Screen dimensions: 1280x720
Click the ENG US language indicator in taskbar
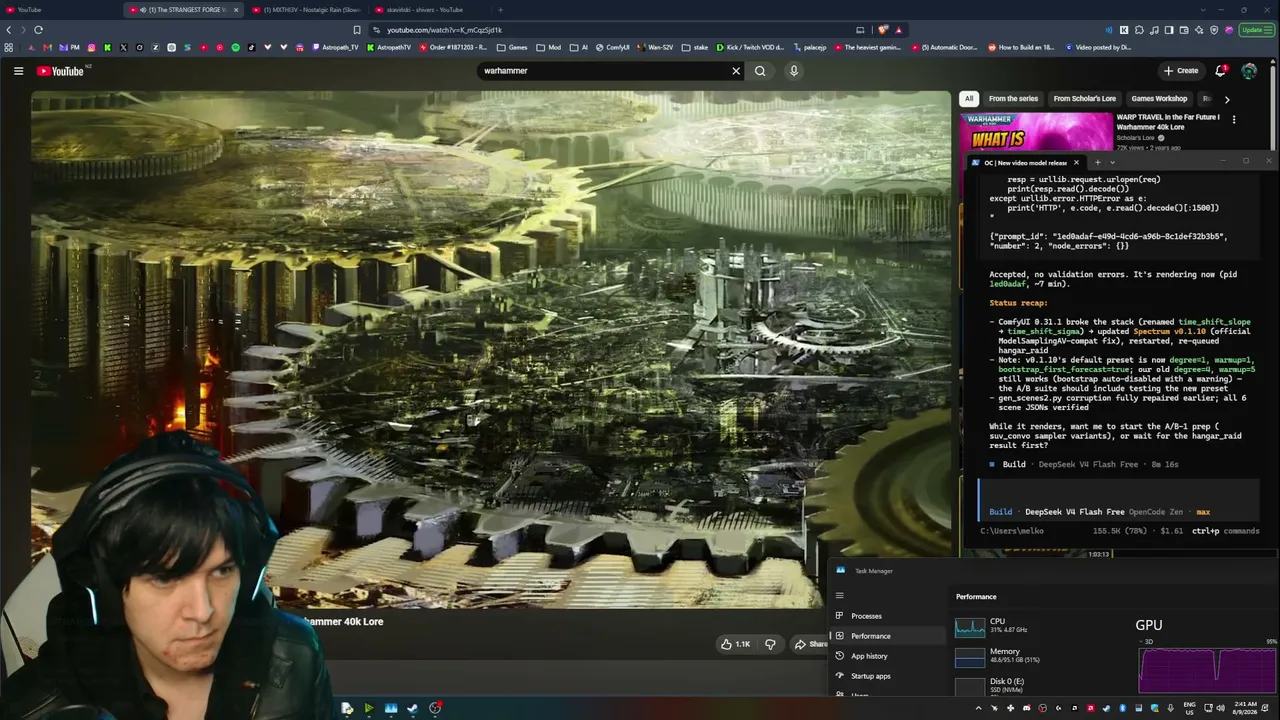pos(1189,708)
